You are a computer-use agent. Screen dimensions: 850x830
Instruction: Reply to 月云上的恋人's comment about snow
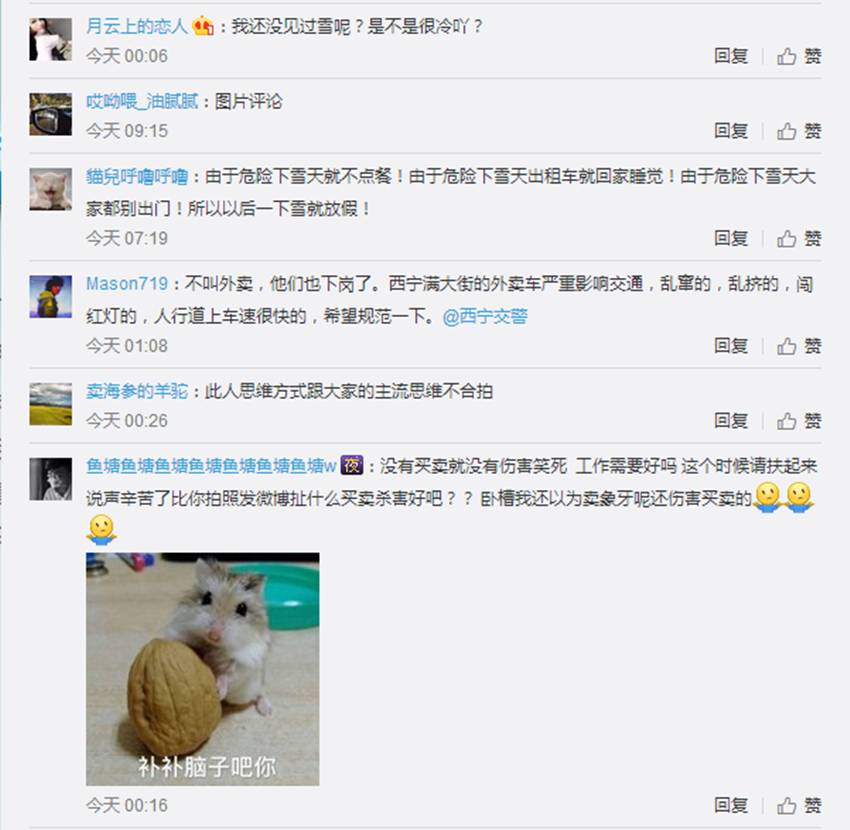pos(731,56)
